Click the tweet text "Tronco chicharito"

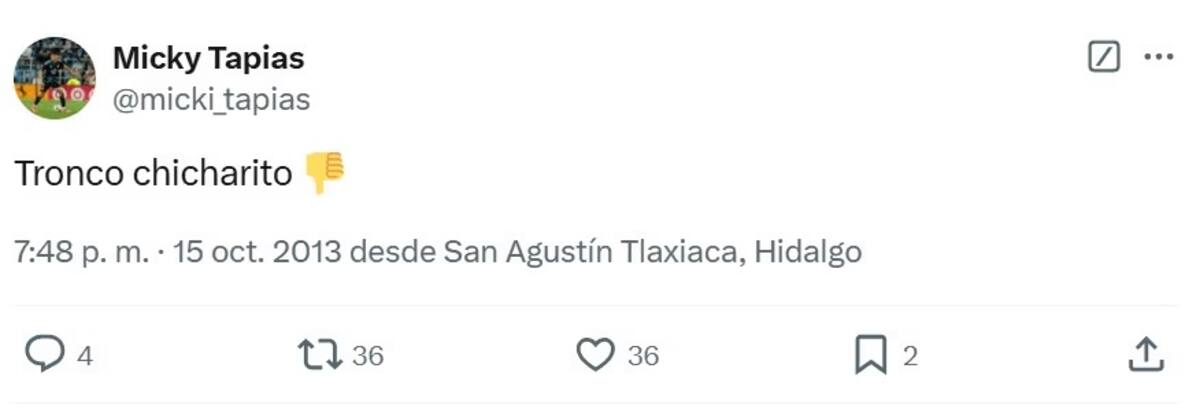[153, 174]
